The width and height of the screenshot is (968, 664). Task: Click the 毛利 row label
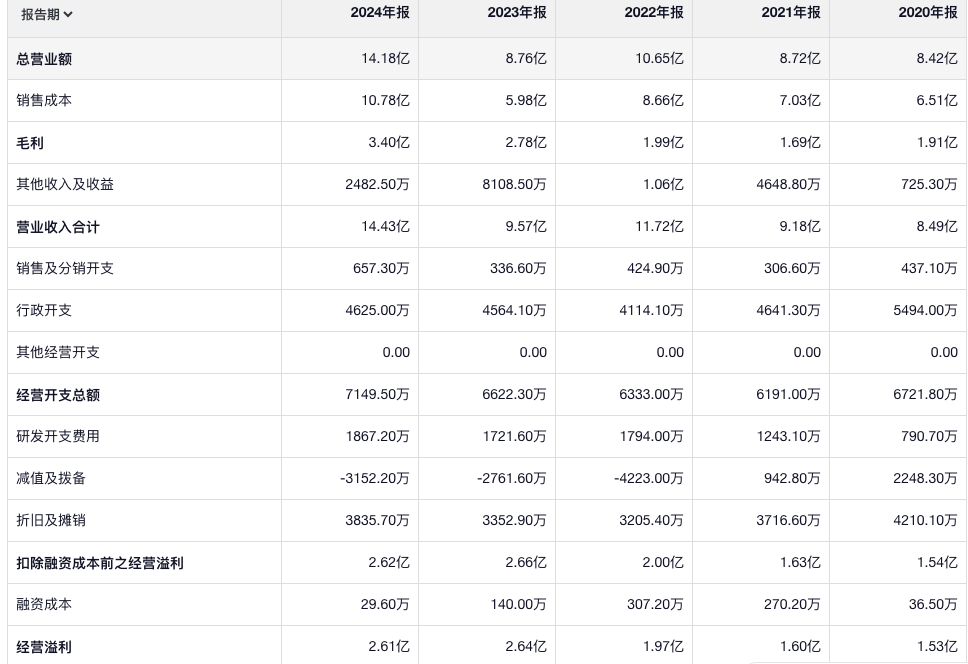(30, 143)
